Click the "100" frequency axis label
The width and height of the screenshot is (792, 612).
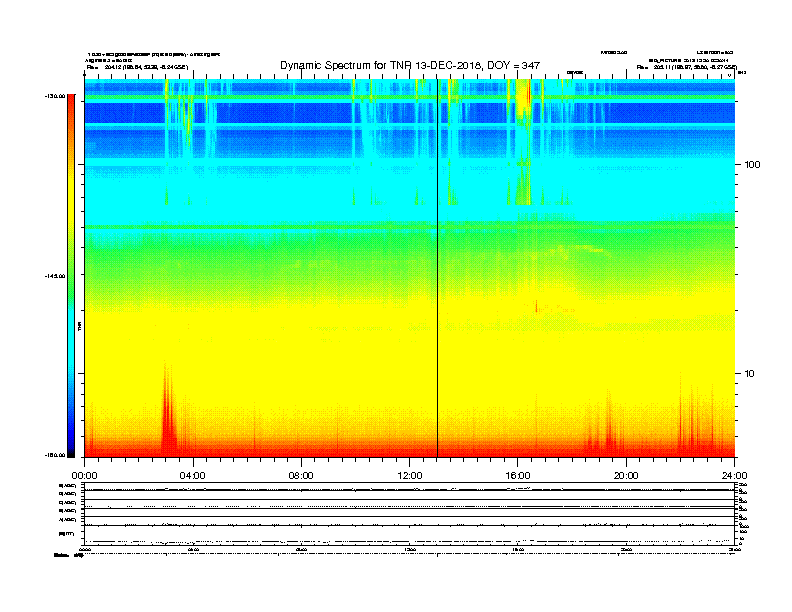(752, 165)
